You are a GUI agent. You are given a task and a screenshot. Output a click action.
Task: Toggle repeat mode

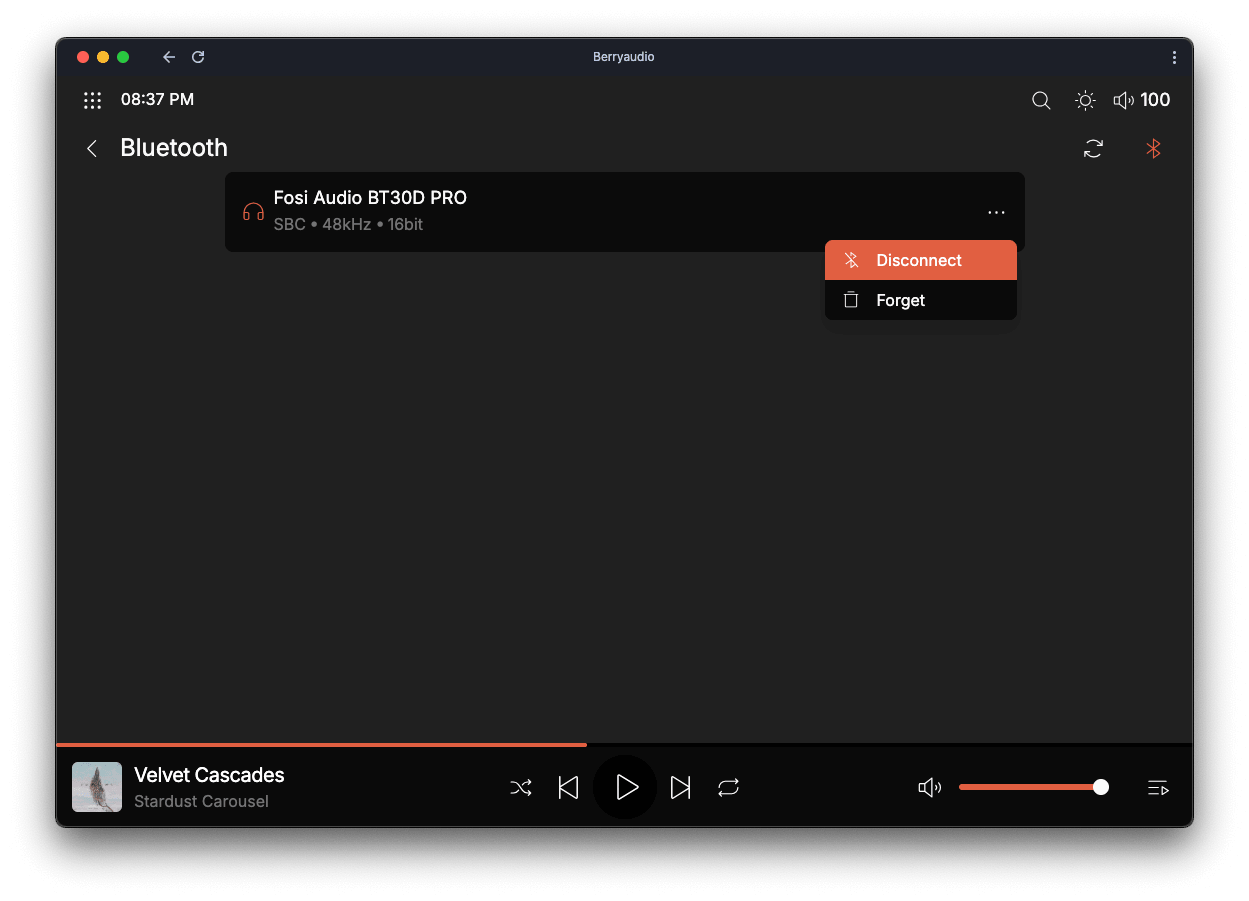(x=728, y=788)
